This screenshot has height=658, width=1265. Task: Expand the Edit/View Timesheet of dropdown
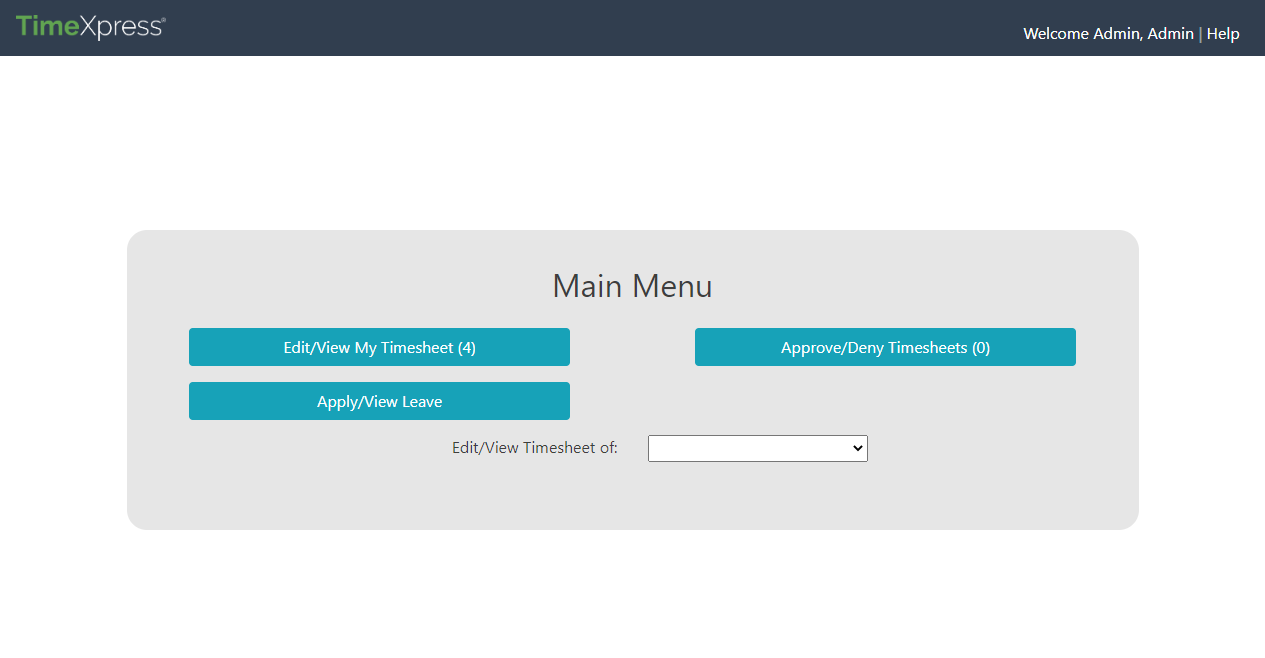[758, 448]
